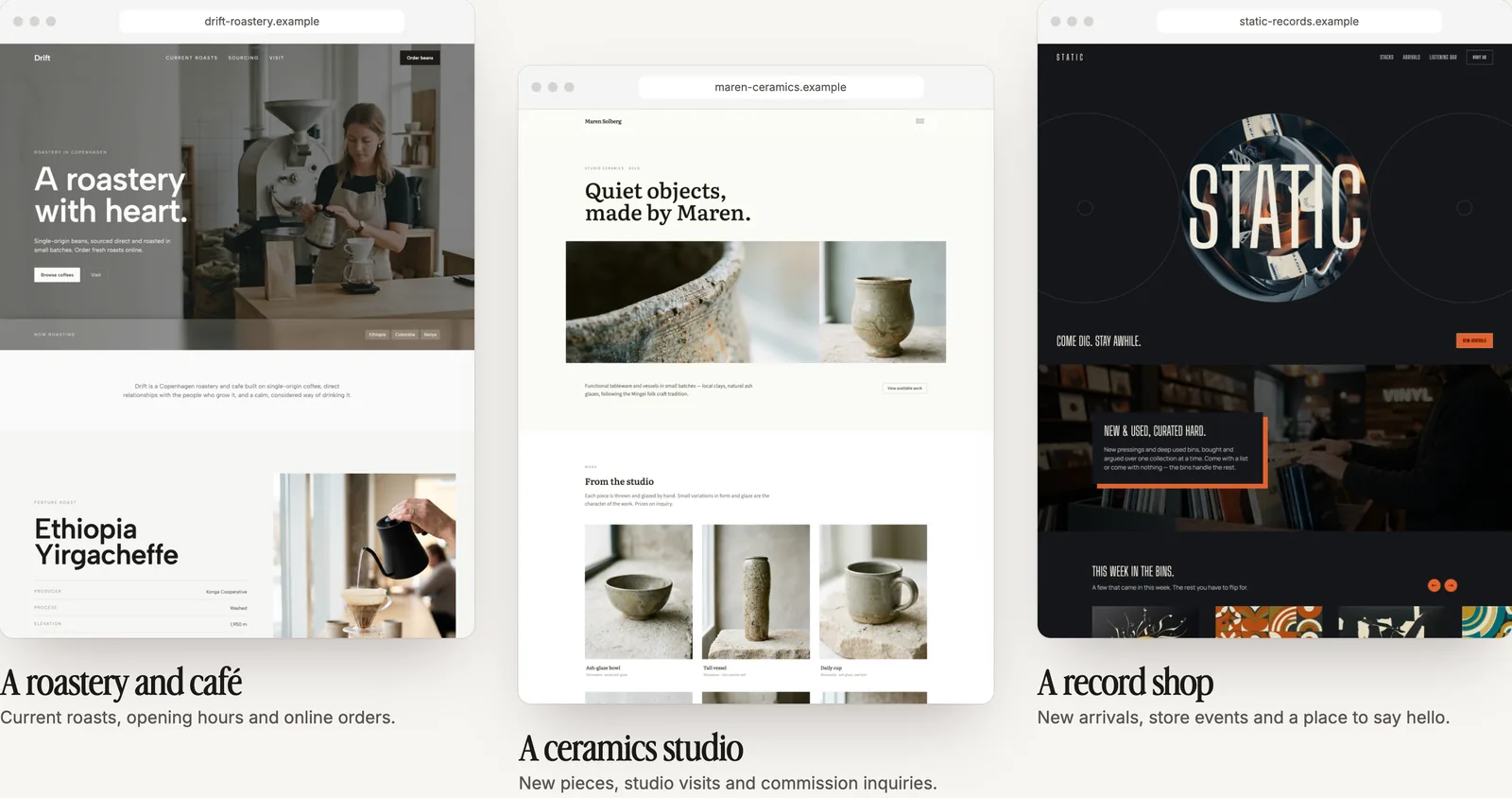Open Sourcing in the Drift navigation
Screen dimensions: 1512x798
[243, 58]
